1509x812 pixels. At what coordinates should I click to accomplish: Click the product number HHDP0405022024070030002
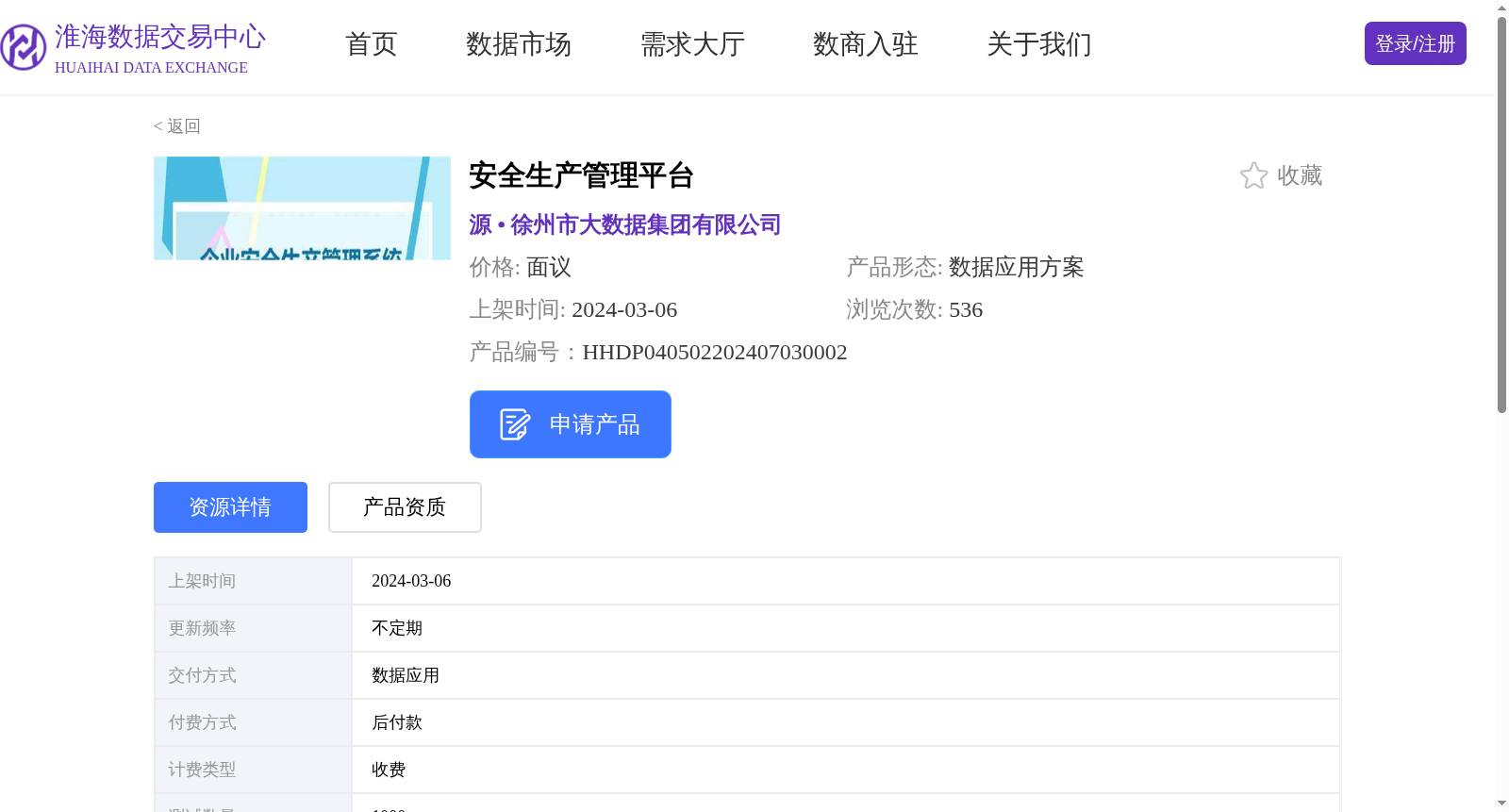(715, 352)
